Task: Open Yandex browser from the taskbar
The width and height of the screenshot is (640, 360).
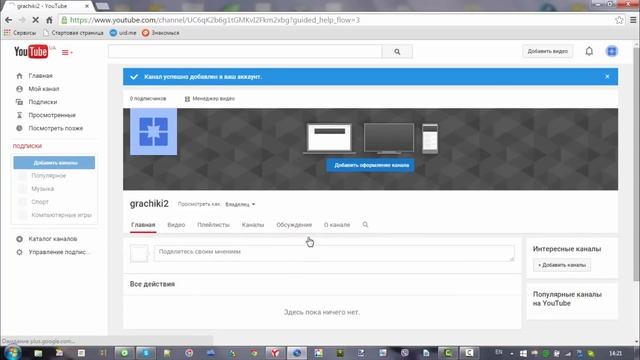Action: tap(275, 353)
